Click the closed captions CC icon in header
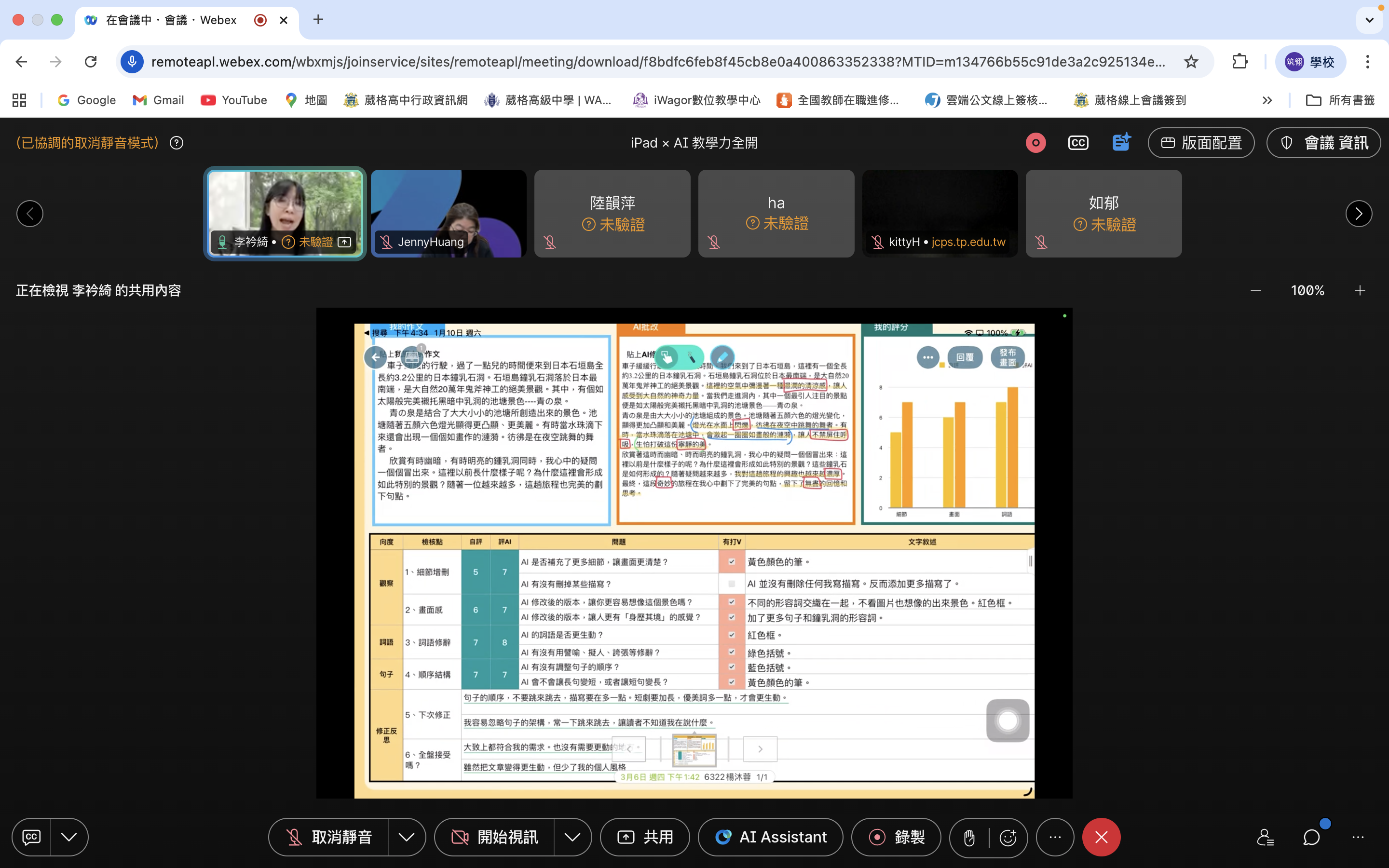 [x=1078, y=143]
